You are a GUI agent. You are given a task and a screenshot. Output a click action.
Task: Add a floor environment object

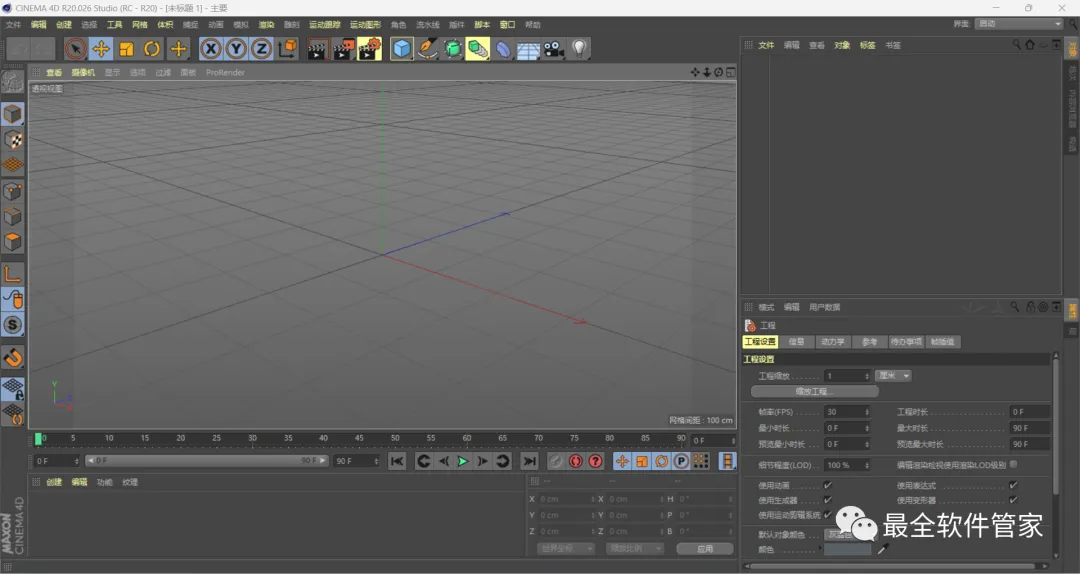[x=528, y=50]
